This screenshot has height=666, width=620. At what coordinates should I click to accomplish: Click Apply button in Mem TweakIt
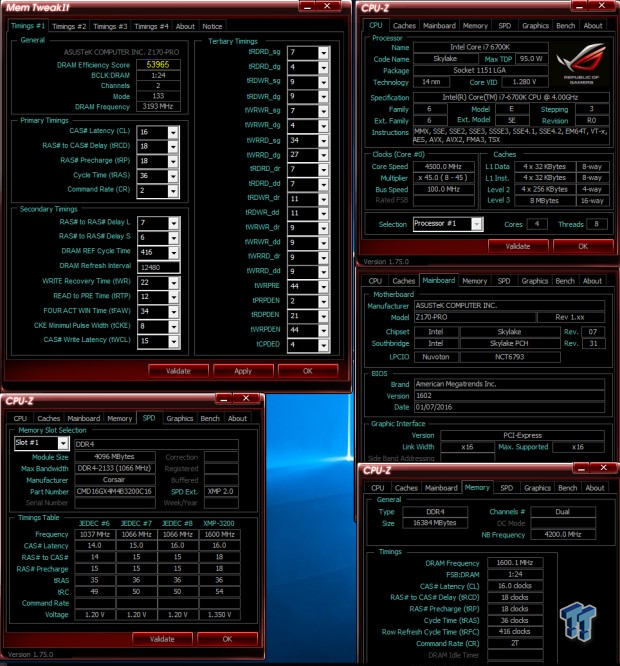(x=243, y=371)
